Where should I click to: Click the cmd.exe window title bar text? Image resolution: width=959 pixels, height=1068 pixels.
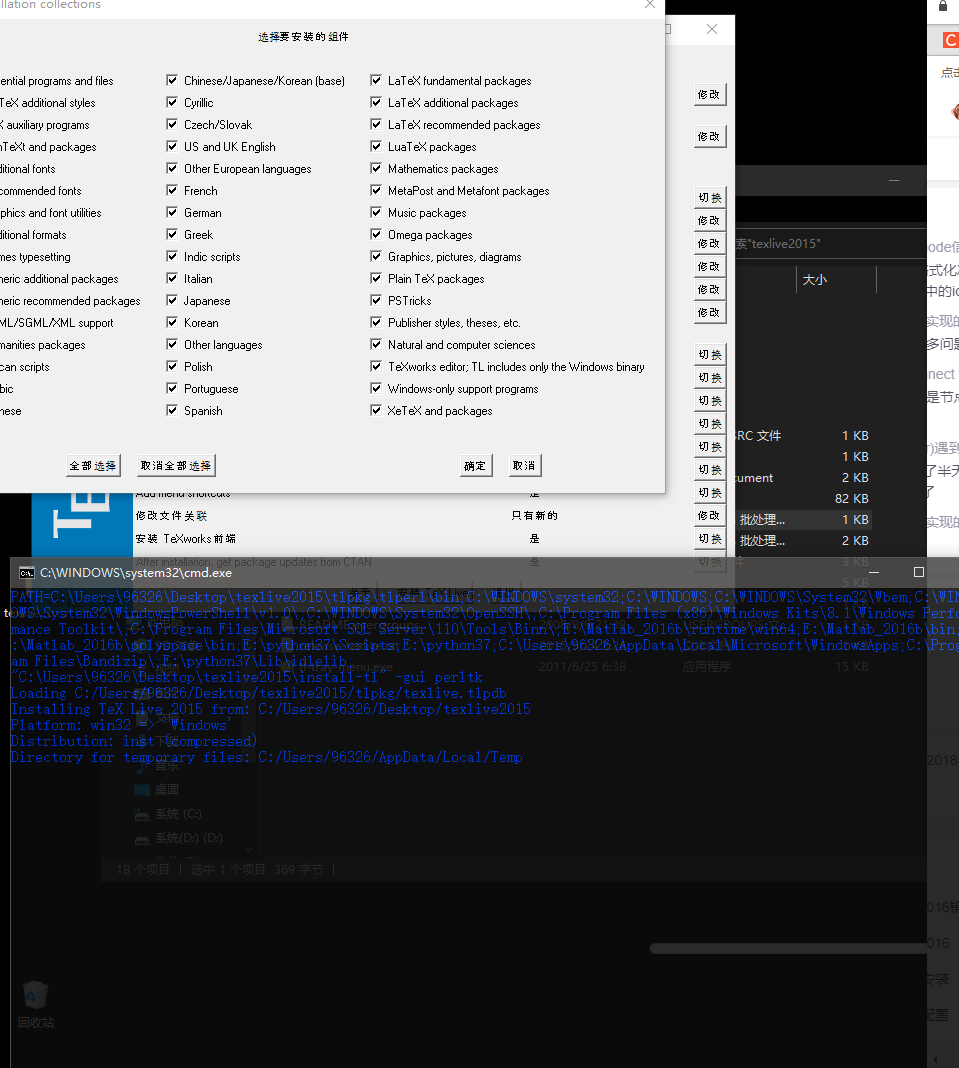coord(136,573)
